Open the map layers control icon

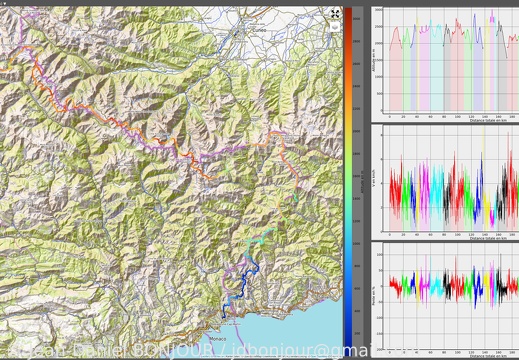click(335, 27)
